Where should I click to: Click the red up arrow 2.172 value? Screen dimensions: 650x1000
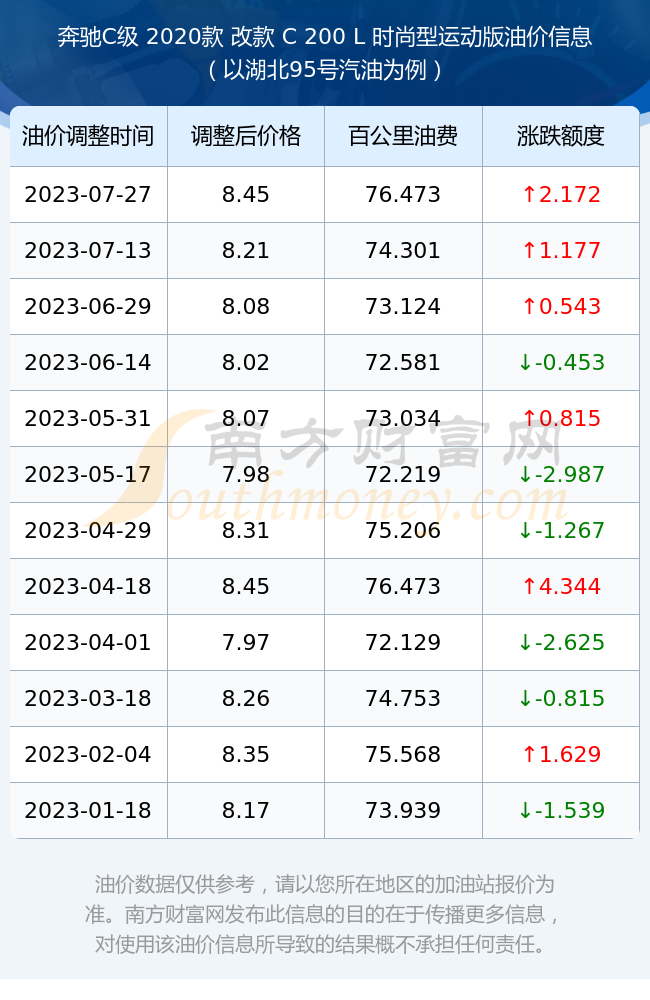pos(561,195)
